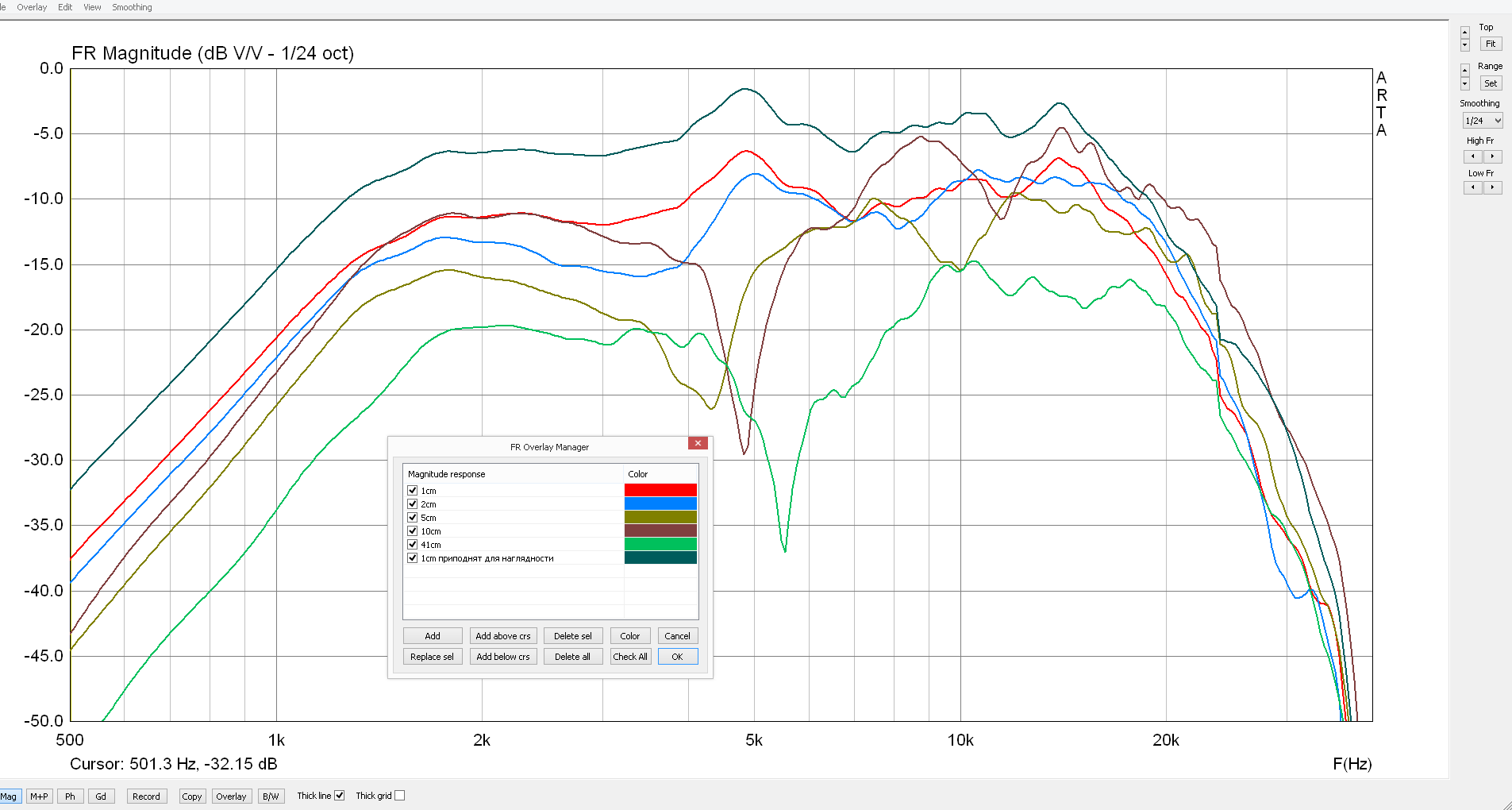Select the 10cm row label

tap(431, 531)
